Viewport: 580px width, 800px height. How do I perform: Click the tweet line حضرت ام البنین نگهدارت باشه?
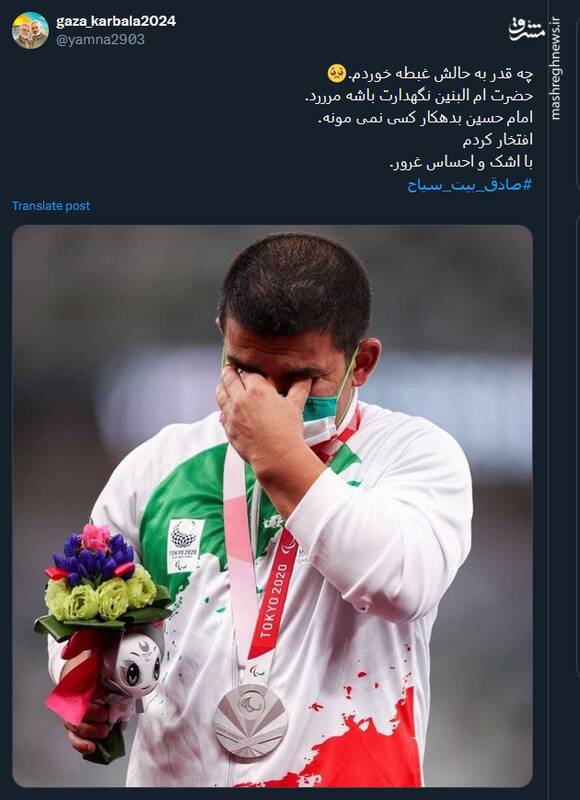[x=419, y=96]
